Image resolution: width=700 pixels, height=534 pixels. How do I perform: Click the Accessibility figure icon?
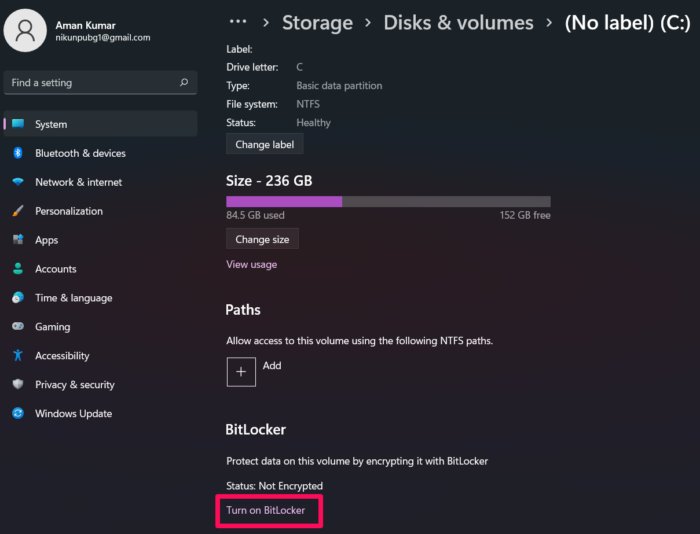click(x=18, y=356)
